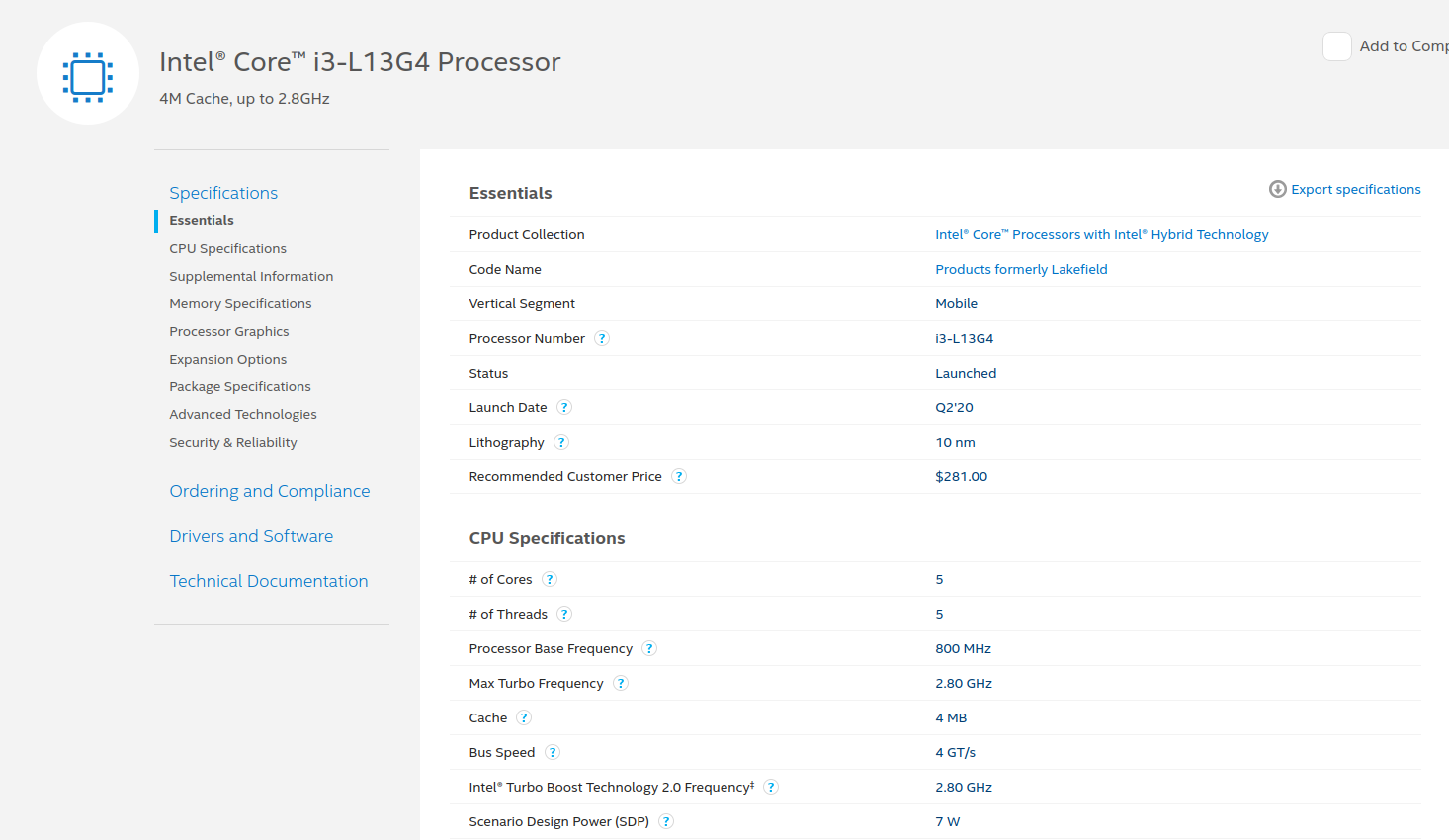Jump to CPU Specifications section
Viewport: 1449px width, 840px height.
tap(227, 248)
